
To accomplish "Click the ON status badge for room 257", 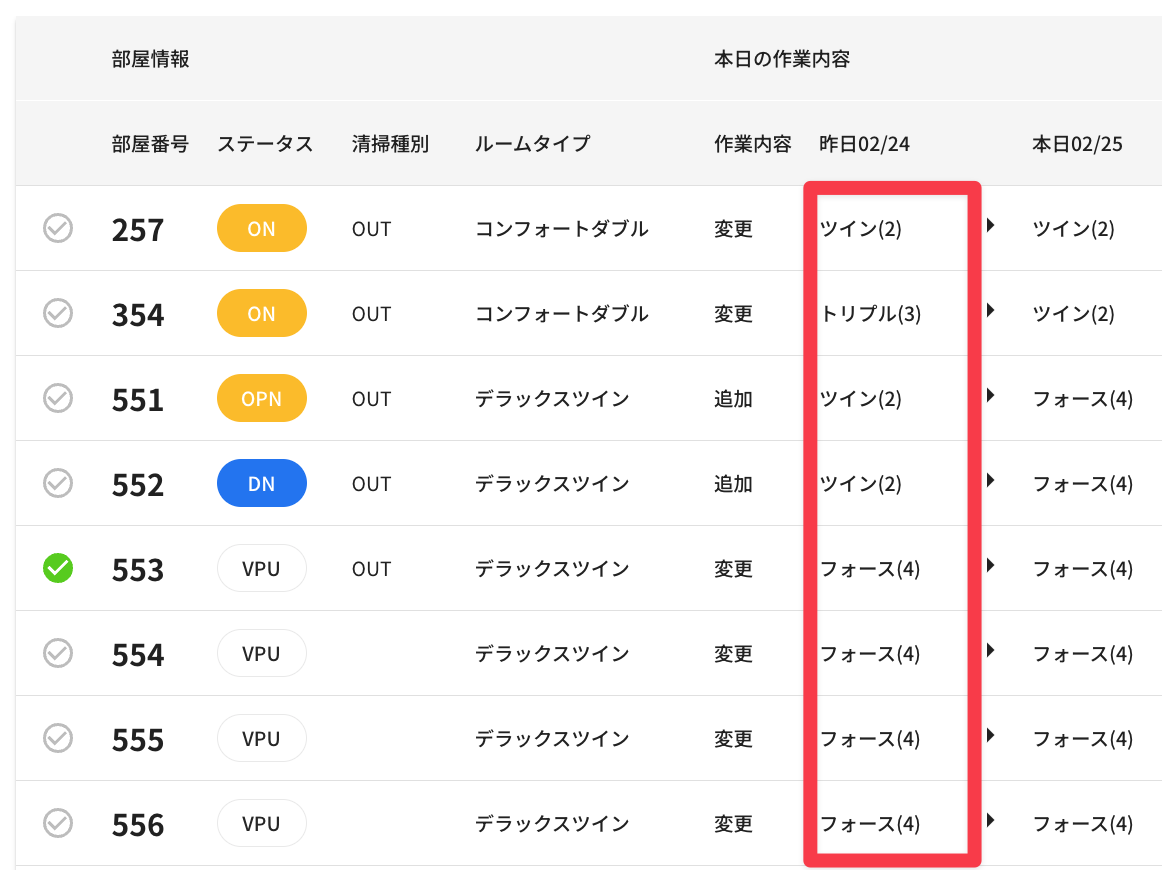I will [261, 229].
